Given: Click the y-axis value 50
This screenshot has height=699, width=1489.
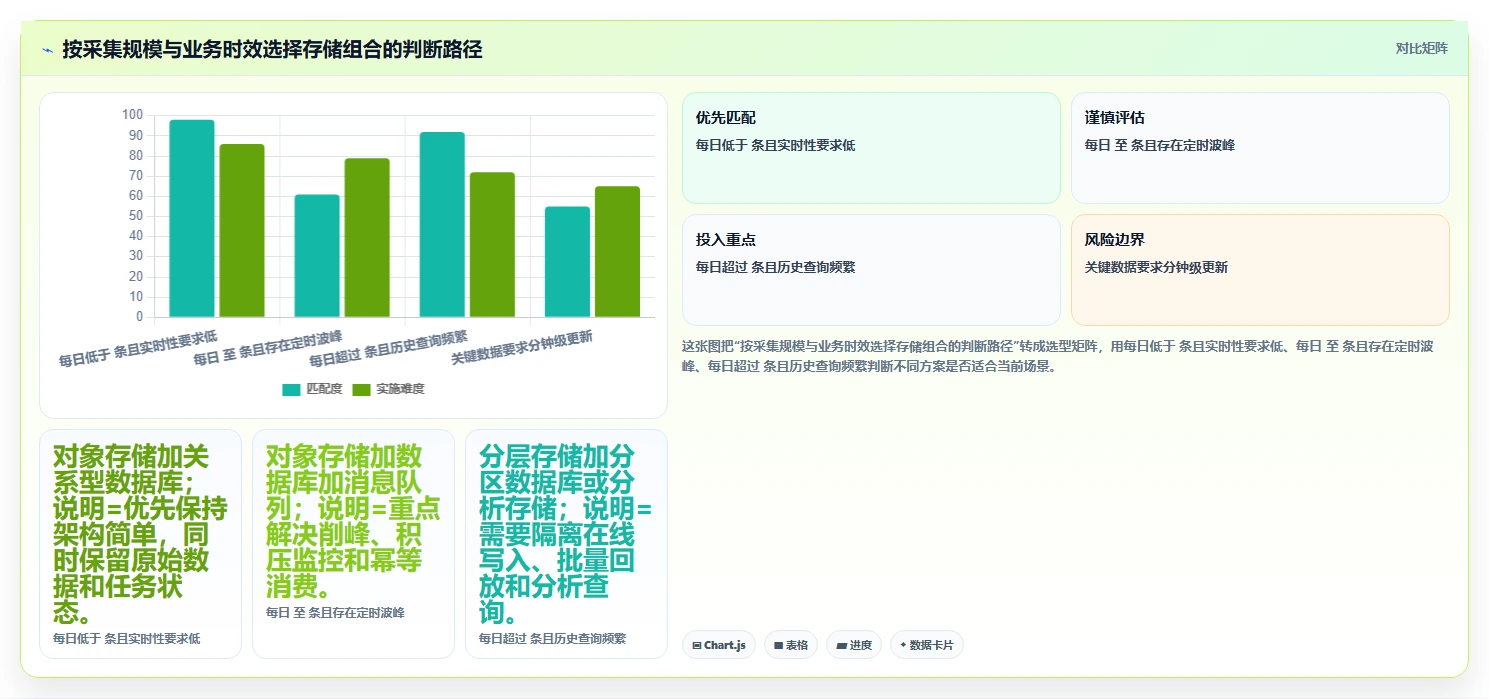Looking at the screenshot, I should pos(136,216).
